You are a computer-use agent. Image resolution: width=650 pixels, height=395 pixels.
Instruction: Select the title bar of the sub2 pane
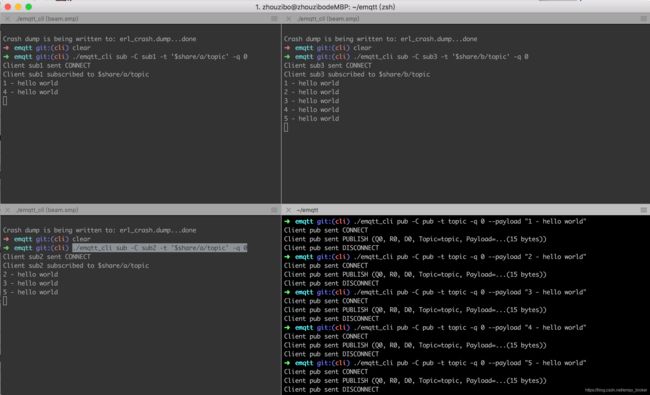point(141,210)
